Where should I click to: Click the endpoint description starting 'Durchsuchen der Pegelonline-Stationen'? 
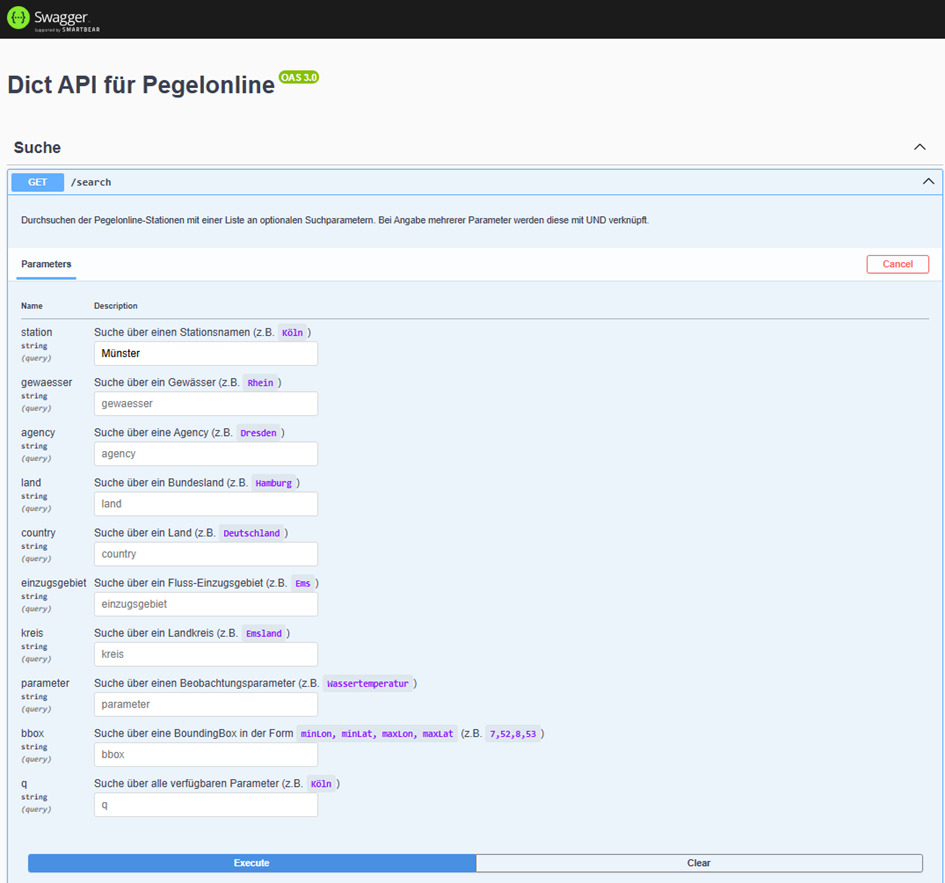click(x=335, y=220)
